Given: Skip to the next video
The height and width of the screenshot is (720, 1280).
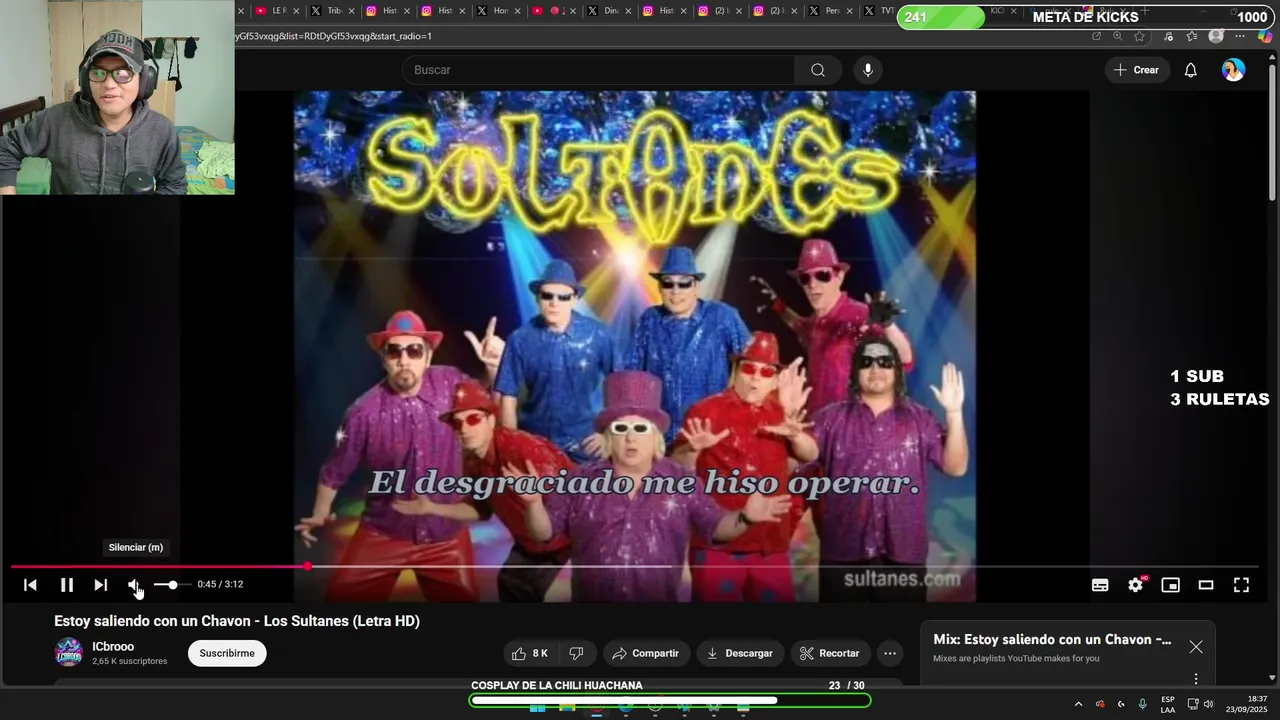Looking at the screenshot, I should point(101,585).
